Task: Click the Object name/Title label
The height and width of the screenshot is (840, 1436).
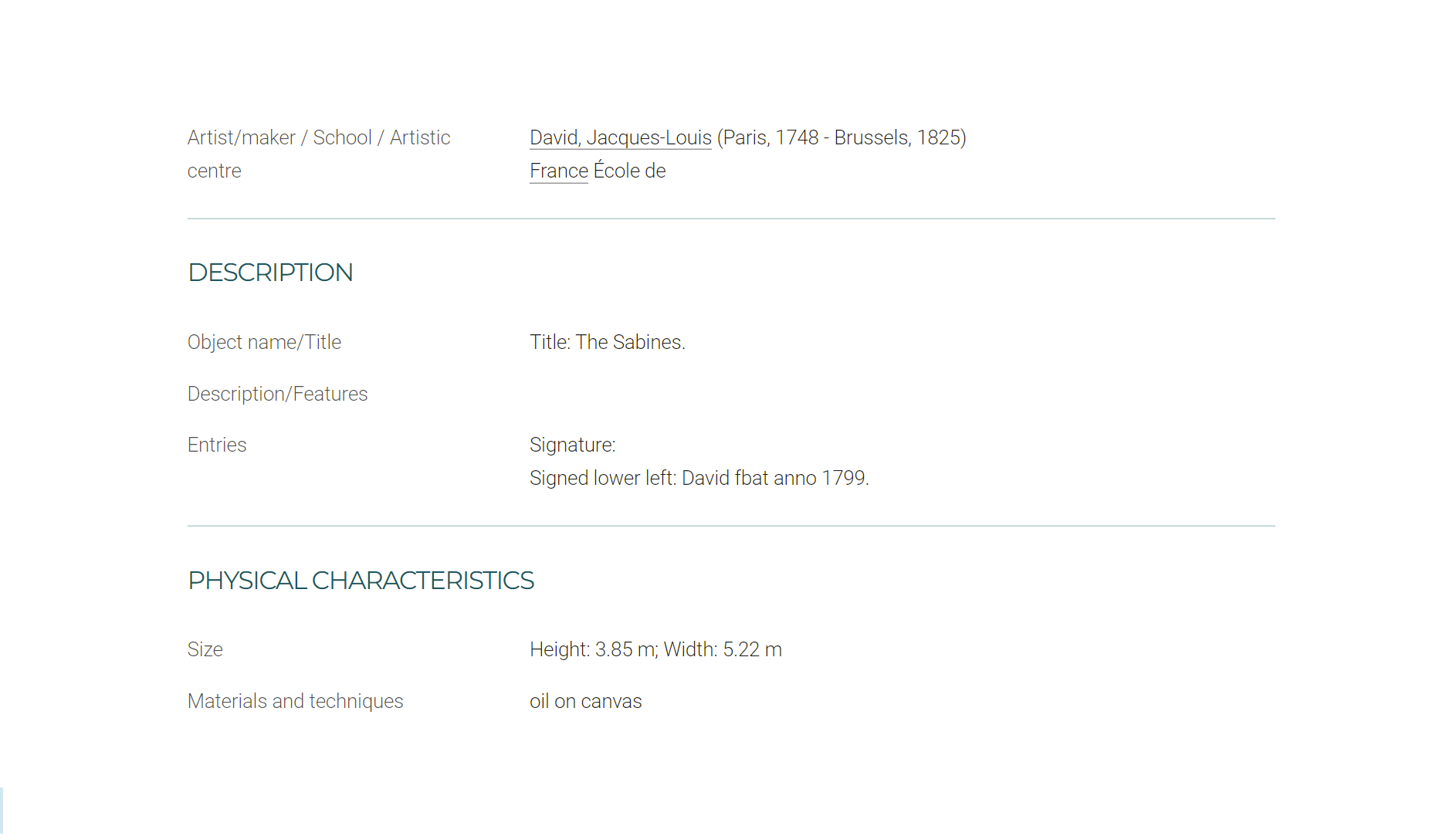Action: (264, 342)
